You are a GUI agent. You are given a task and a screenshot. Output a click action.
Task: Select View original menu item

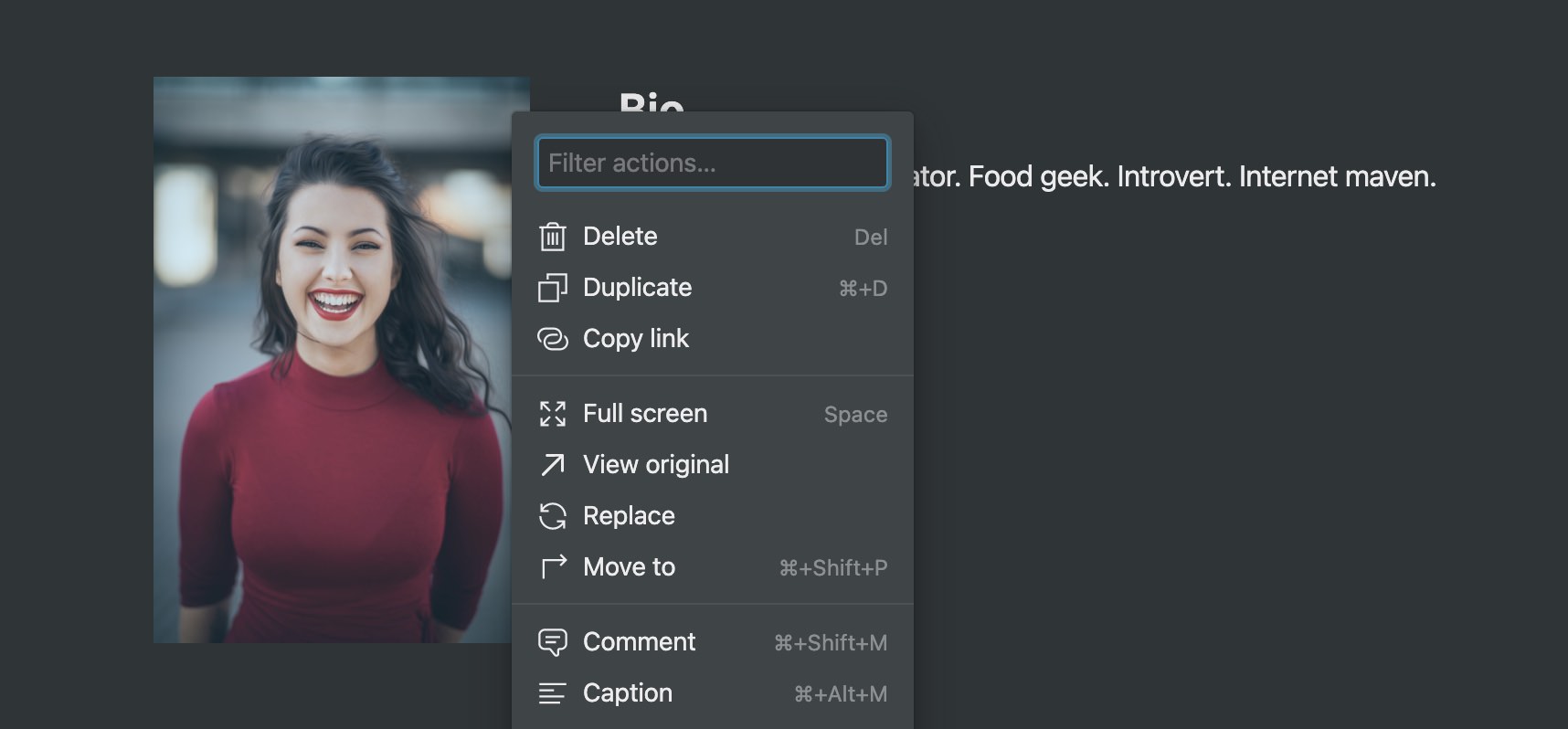[x=713, y=465]
